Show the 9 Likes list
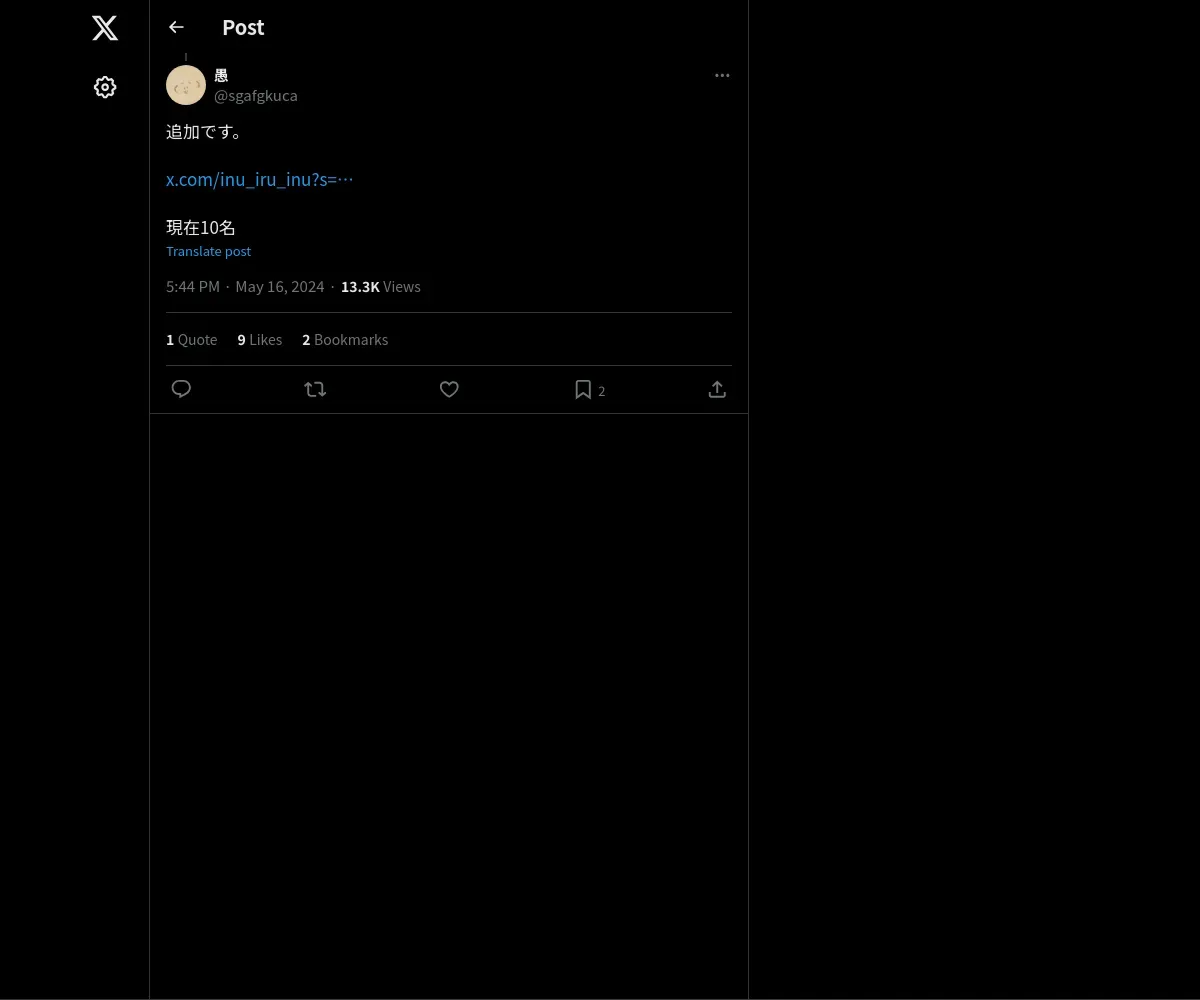The height and width of the screenshot is (1000, 1200). click(260, 339)
